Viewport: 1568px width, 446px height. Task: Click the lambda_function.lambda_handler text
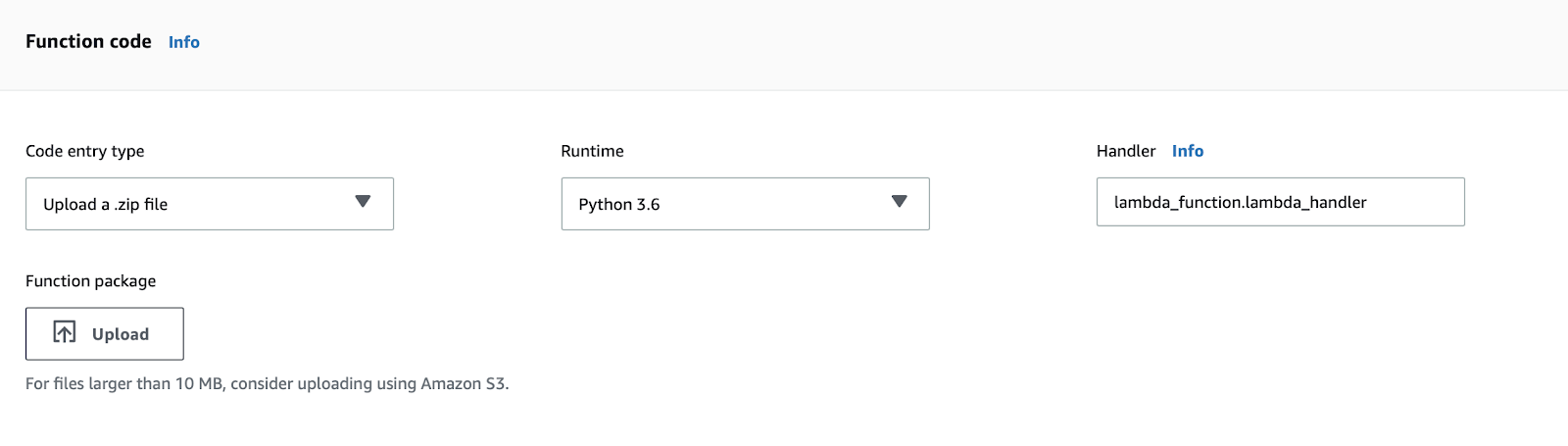click(1240, 202)
